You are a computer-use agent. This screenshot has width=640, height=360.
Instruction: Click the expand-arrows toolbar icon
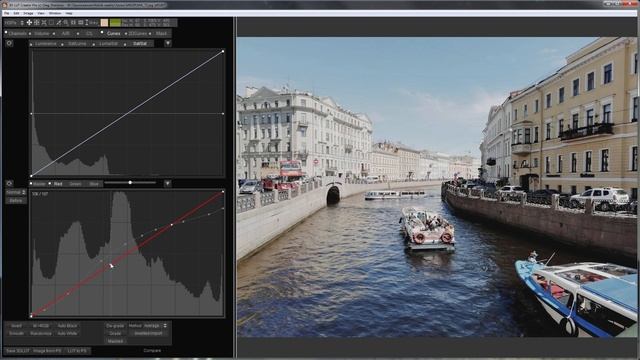tap(44, 22)
